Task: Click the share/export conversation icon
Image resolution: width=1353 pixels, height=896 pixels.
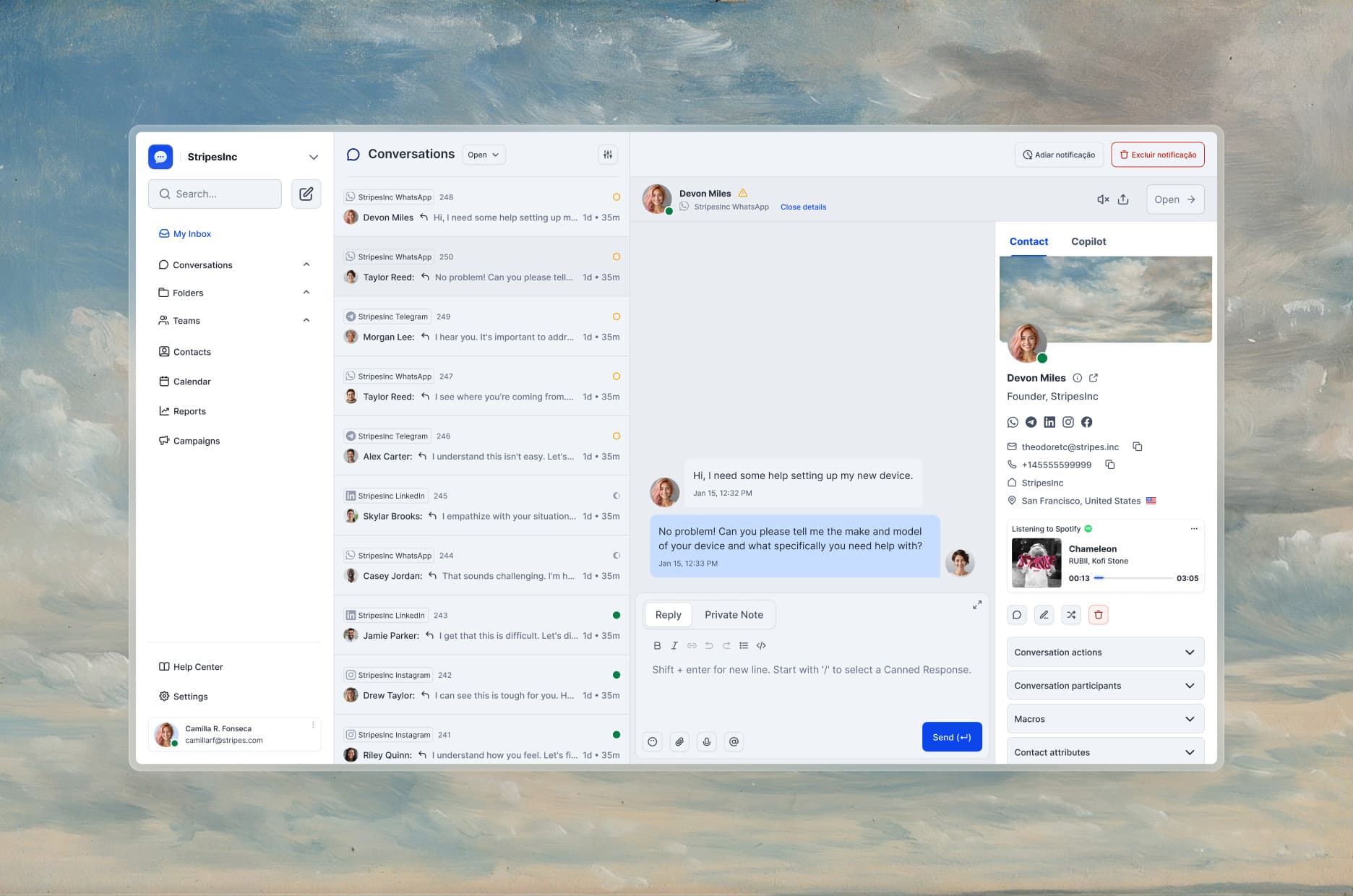Action: [x=1123, y=199]
